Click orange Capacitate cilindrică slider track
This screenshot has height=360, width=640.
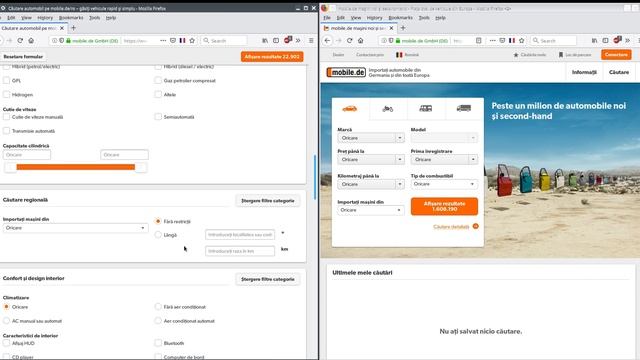(76, 167)
